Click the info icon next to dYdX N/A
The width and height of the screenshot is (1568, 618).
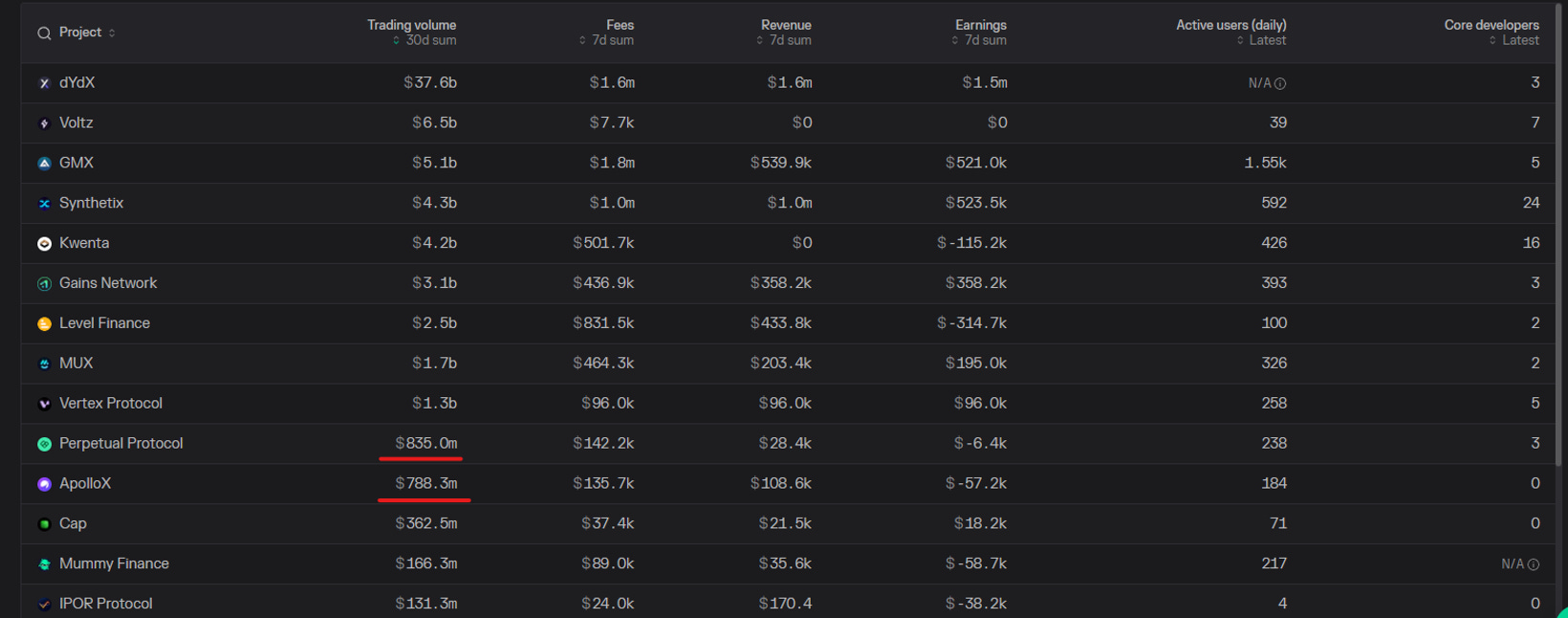coord(1280,84)
